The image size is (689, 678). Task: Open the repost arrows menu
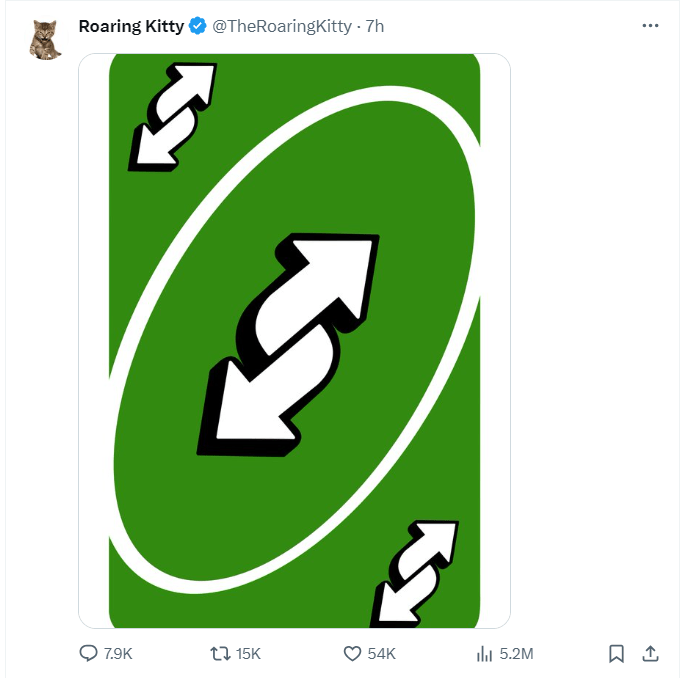[220, 653]
